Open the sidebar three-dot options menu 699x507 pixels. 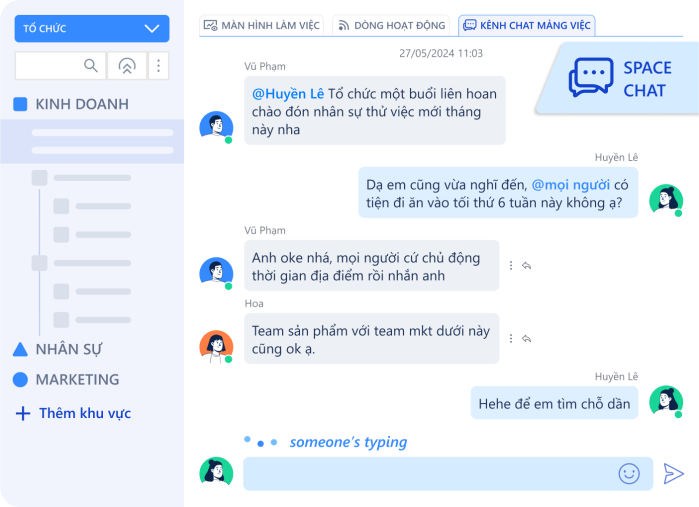tap(158, 66)
